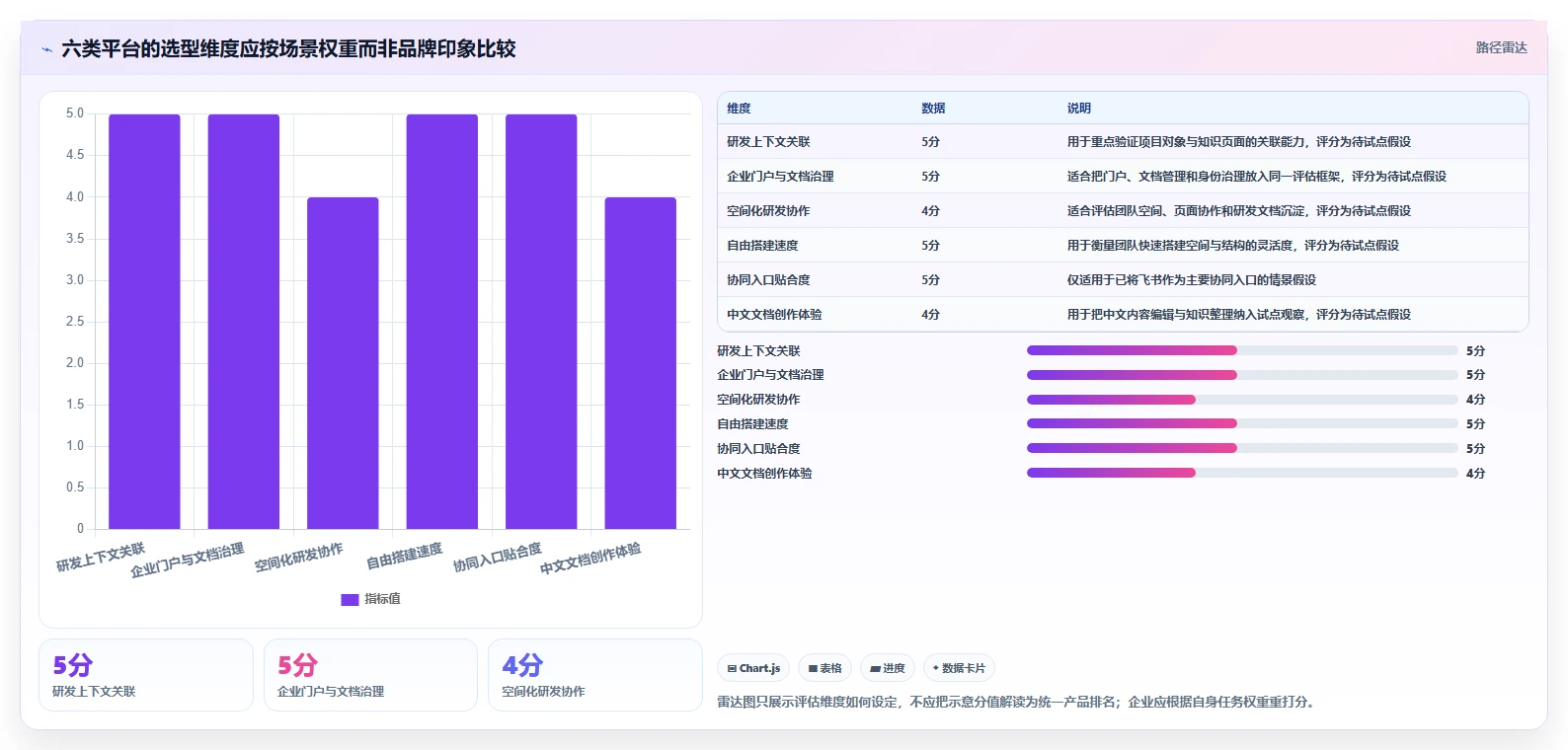Select the 进度 tag
1568x750 pixels.
888,668
